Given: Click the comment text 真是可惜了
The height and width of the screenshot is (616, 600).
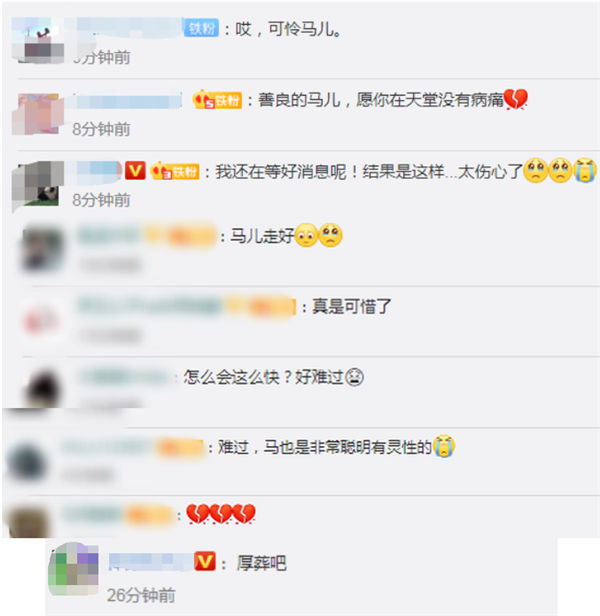Looking at the screenshot, I should 352,306.
